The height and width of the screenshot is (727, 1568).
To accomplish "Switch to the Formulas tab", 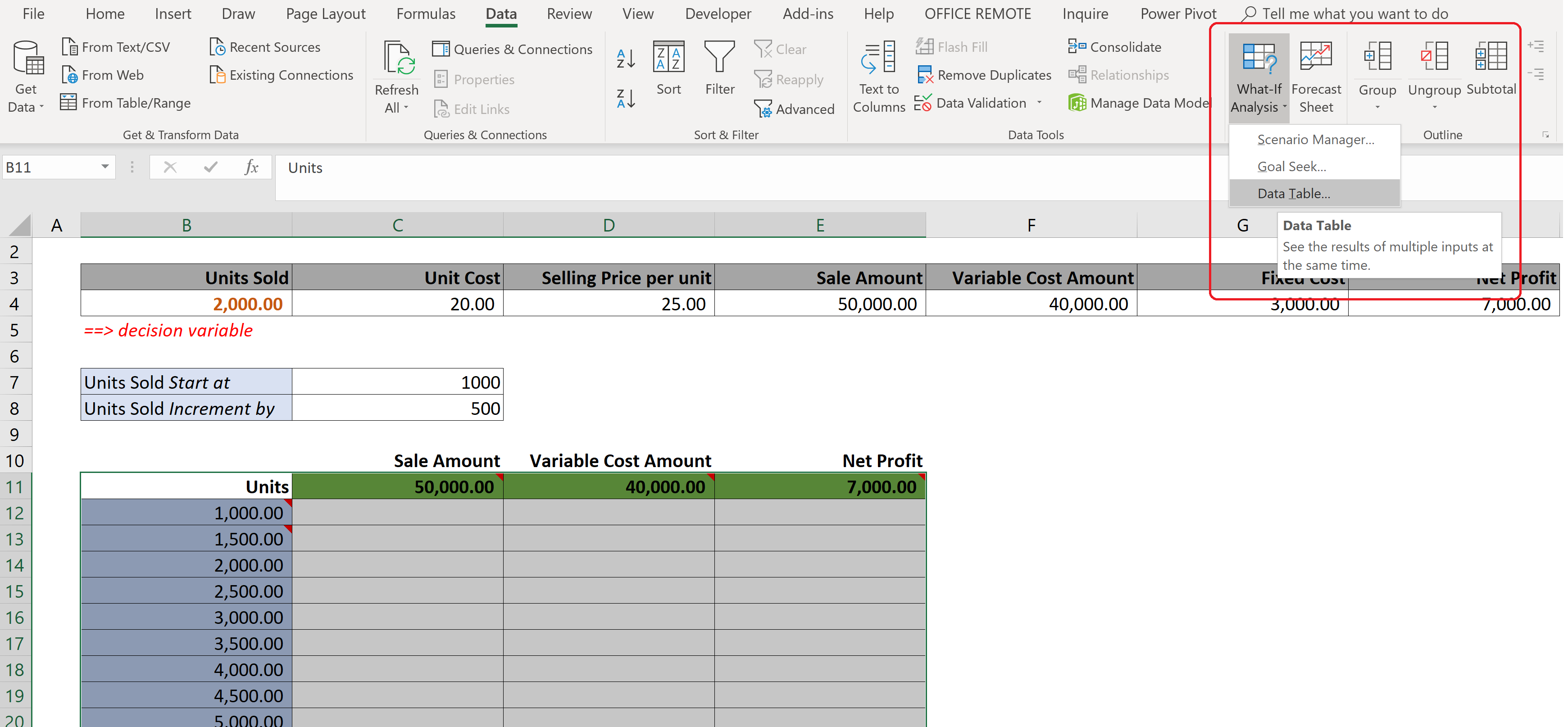I will click(426, 14).
